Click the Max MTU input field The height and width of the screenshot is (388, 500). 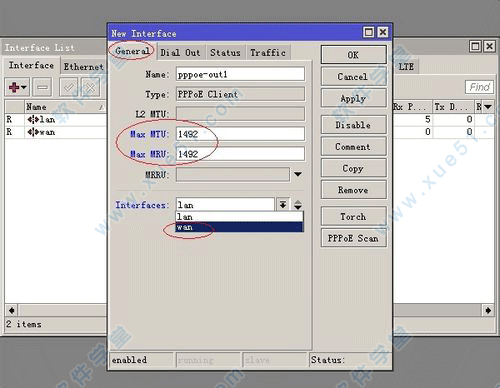pyautogui.click(x=240, y=134)
